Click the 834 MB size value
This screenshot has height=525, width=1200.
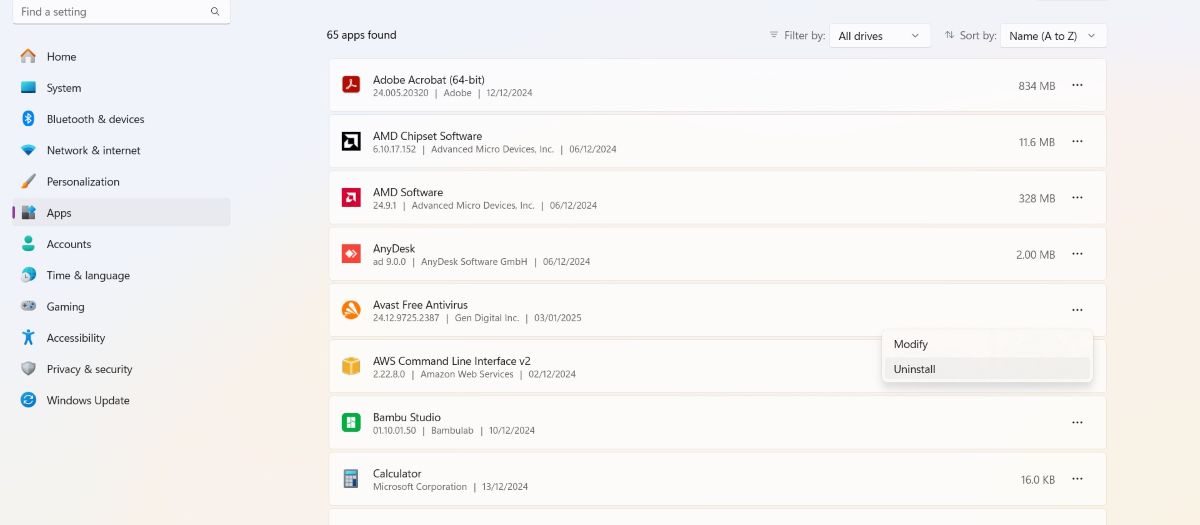coord(1037,86)
